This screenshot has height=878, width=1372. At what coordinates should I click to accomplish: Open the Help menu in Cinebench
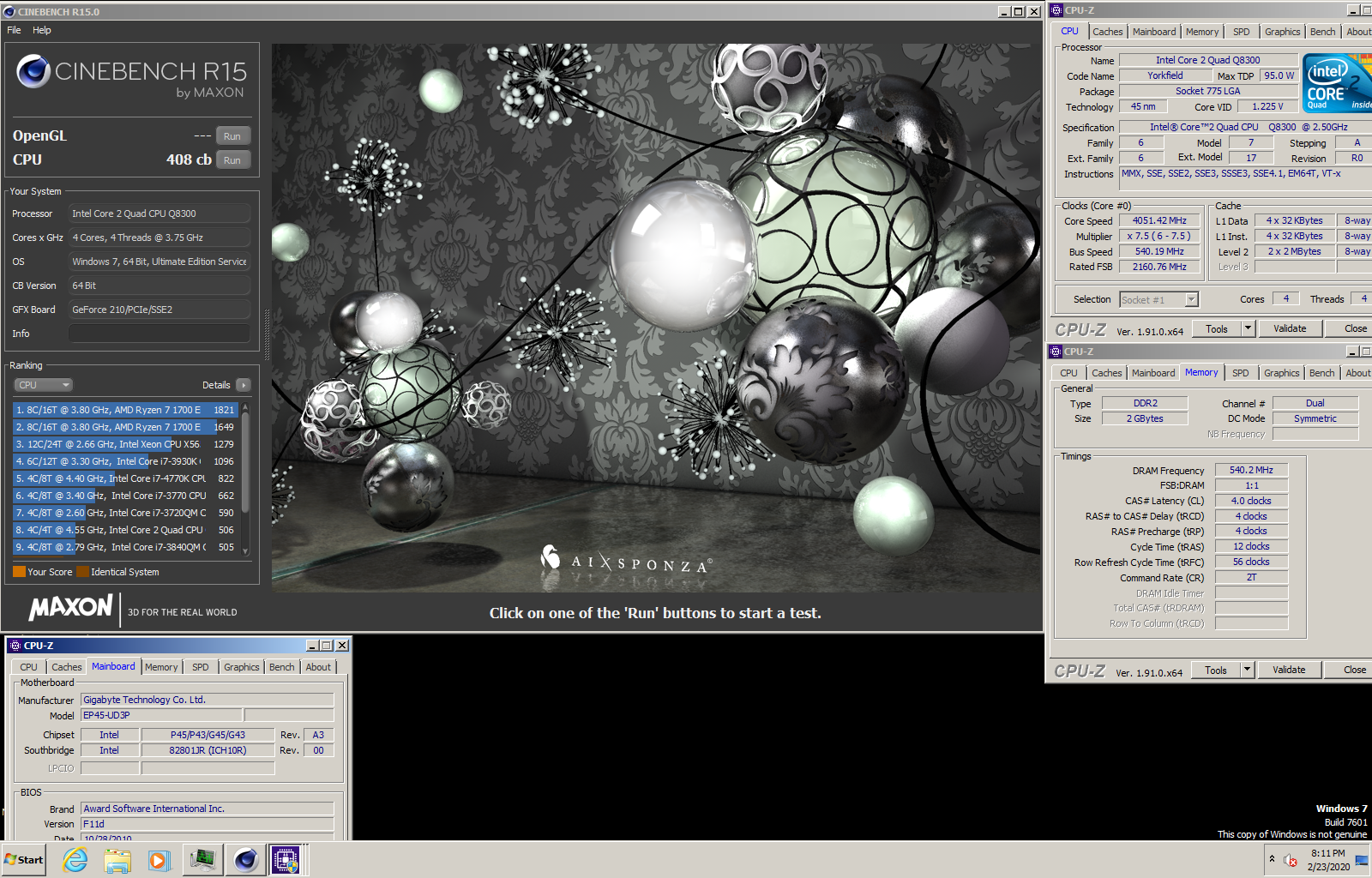[x=42, y=30]
